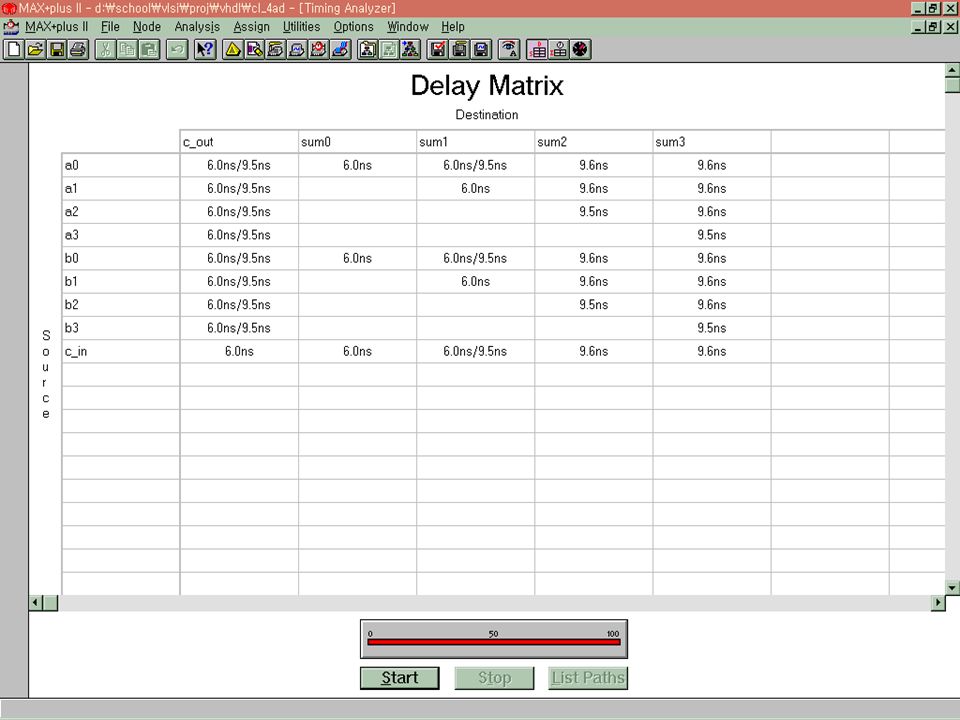Viewport: 960px width, 720px height.
Task: Select the a0 to sum0 6.0ns cell
Action: [358, 165]
